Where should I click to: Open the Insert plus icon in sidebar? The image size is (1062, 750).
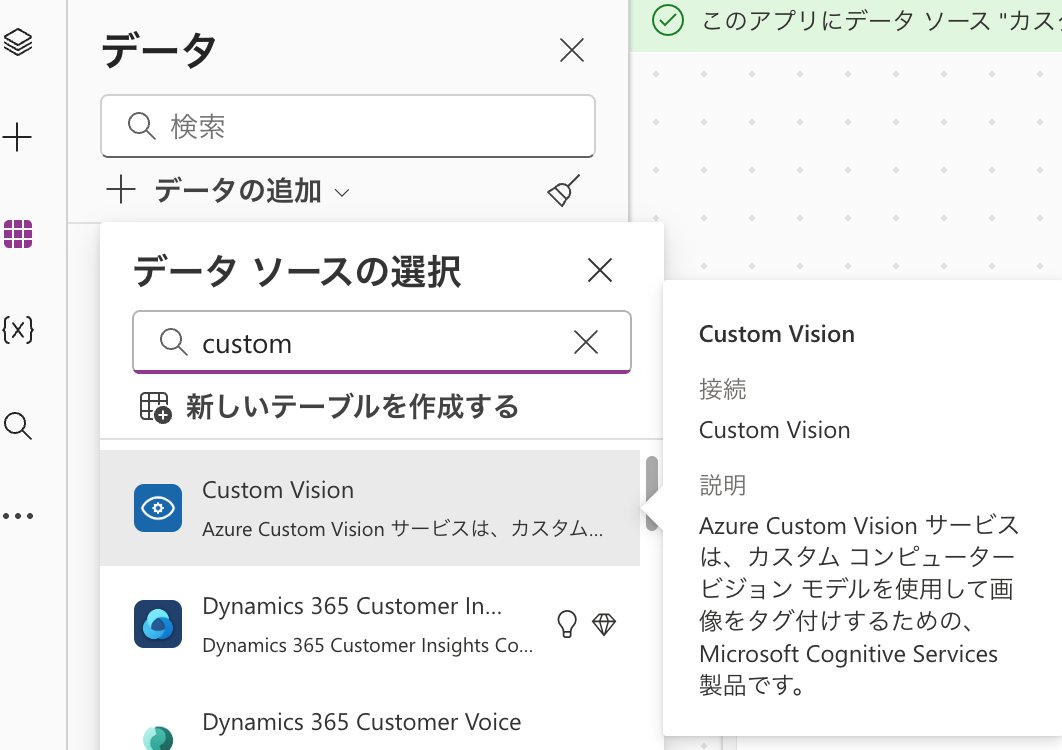(x=17, y=138)
